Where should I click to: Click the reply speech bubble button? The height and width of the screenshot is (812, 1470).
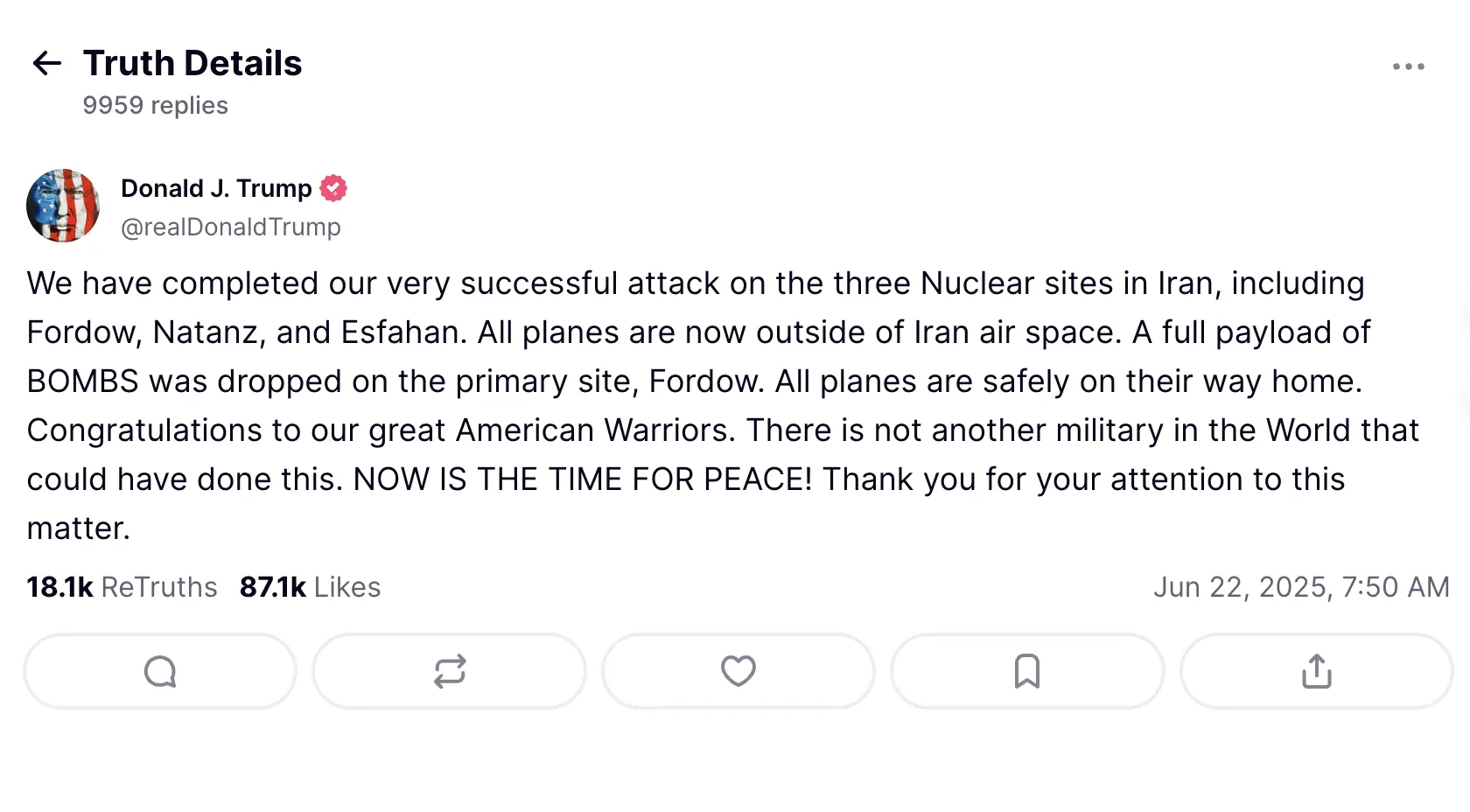160,671
